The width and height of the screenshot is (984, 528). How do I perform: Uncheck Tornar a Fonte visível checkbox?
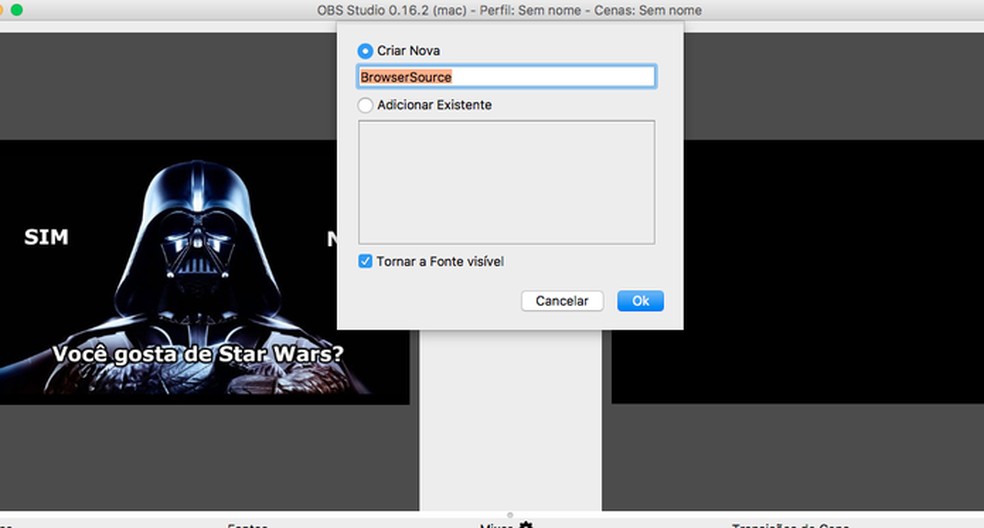pyautogui.click(x=365, y=261)
